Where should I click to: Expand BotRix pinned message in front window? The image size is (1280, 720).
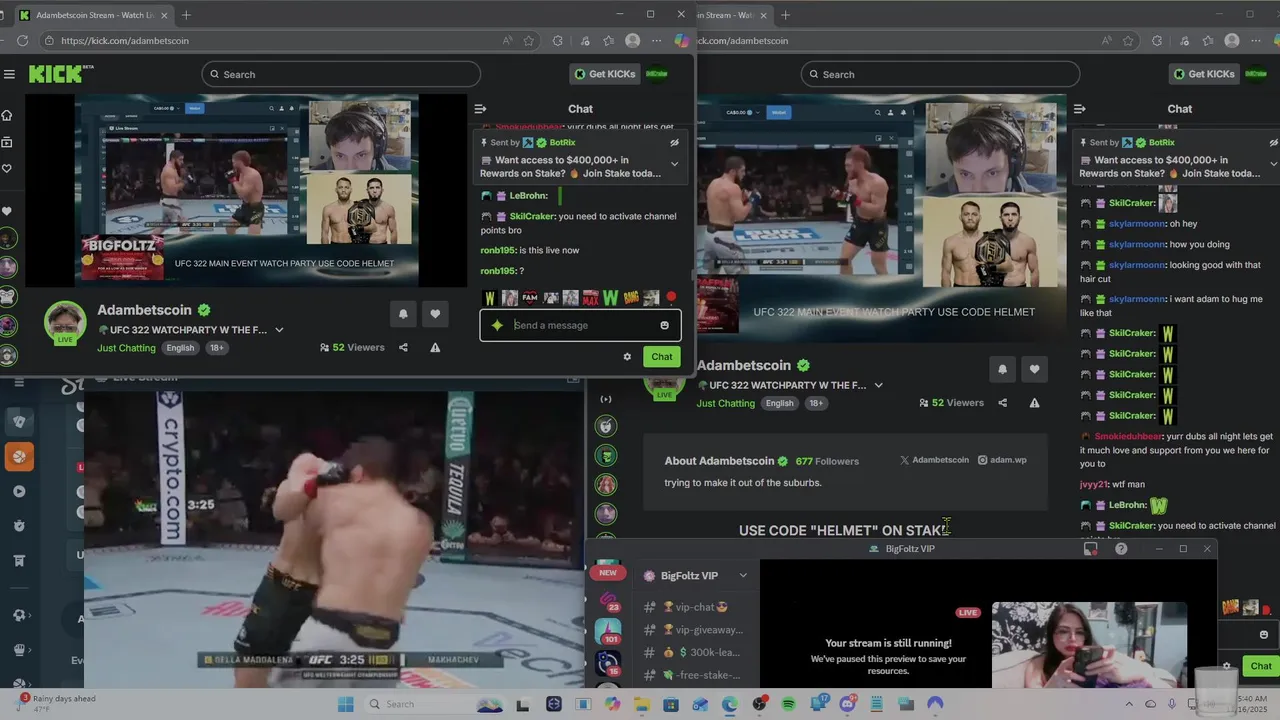click(x=674, y=164)
